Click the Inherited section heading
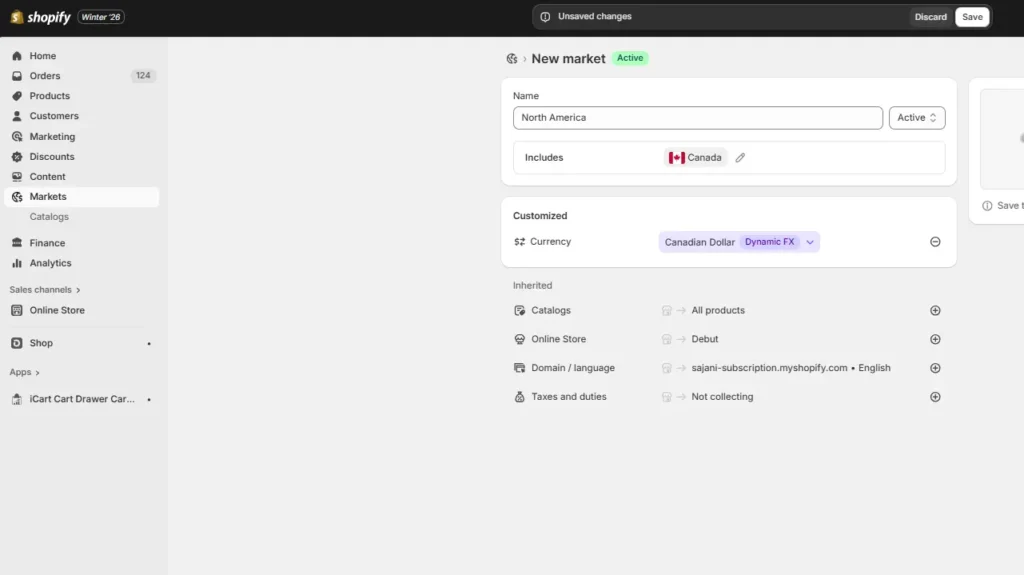Viewport: 1024px width, 575px height. 532,286
